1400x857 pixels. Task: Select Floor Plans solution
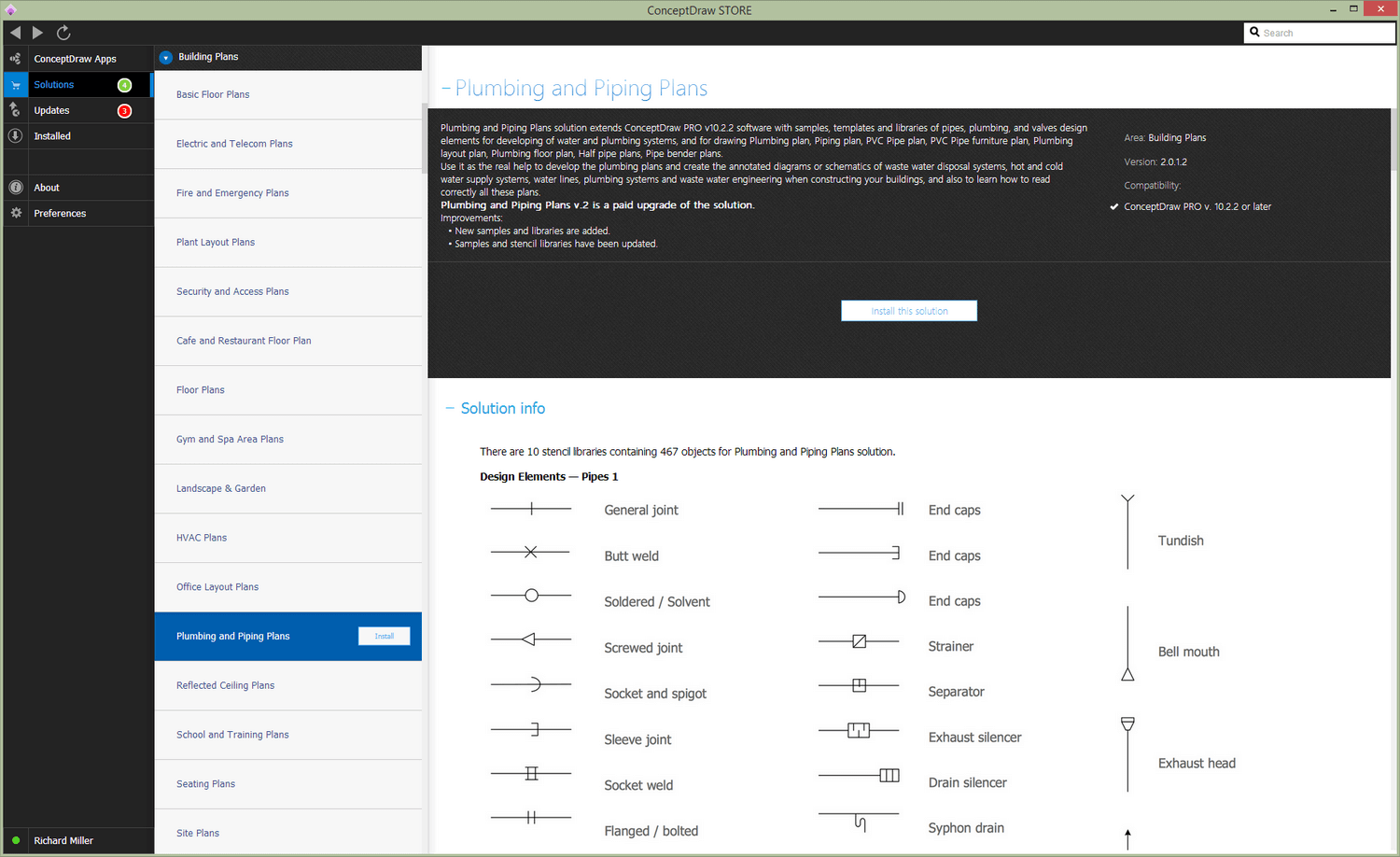(288, 390)
